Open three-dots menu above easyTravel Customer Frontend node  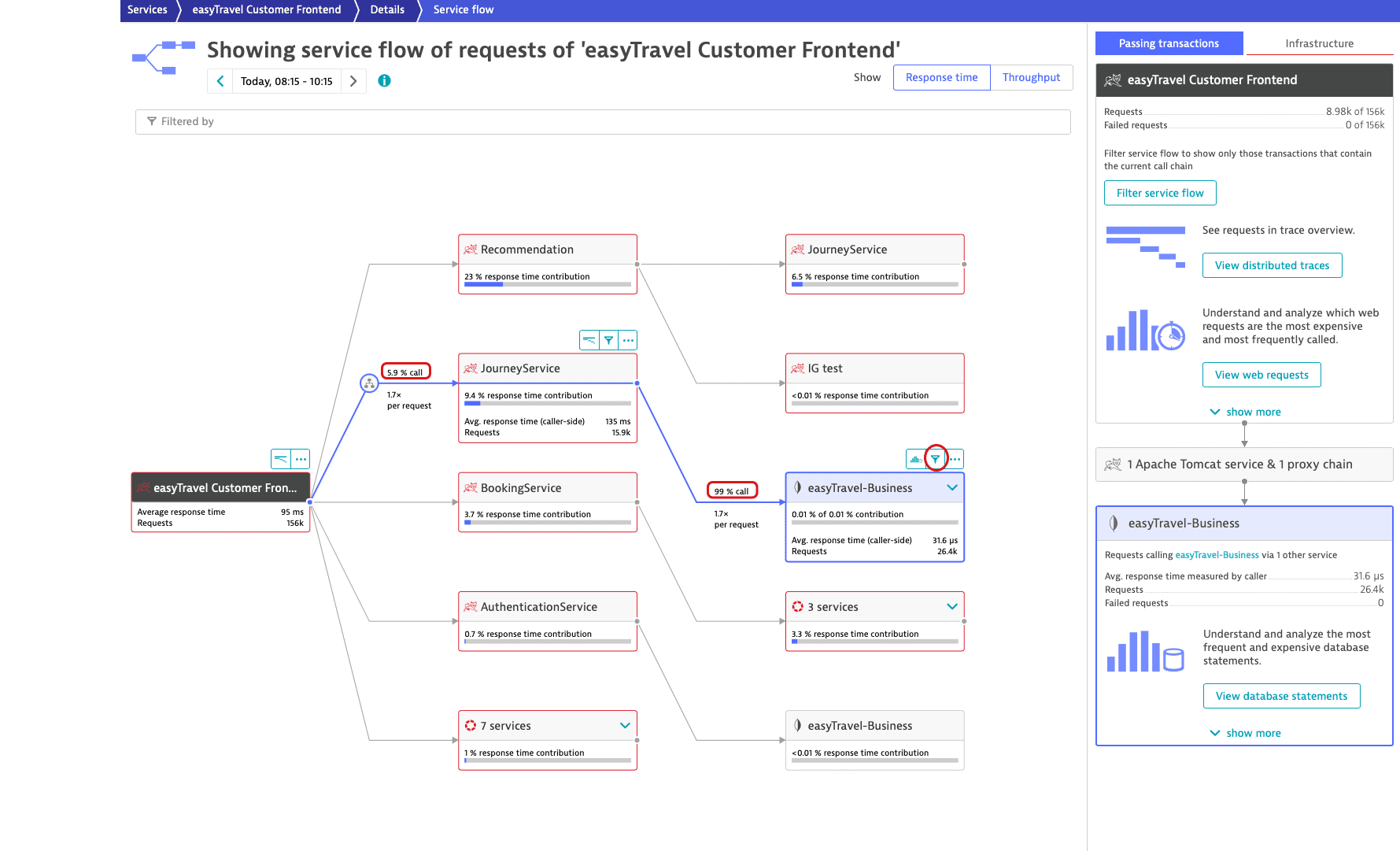click(301, 459)
